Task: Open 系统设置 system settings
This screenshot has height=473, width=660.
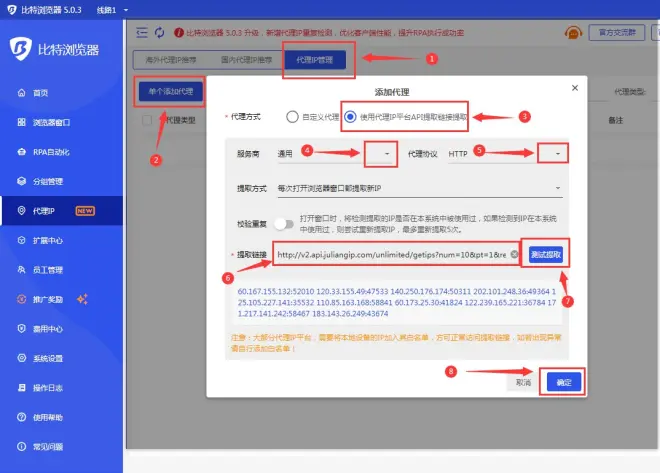Action: 46,358
